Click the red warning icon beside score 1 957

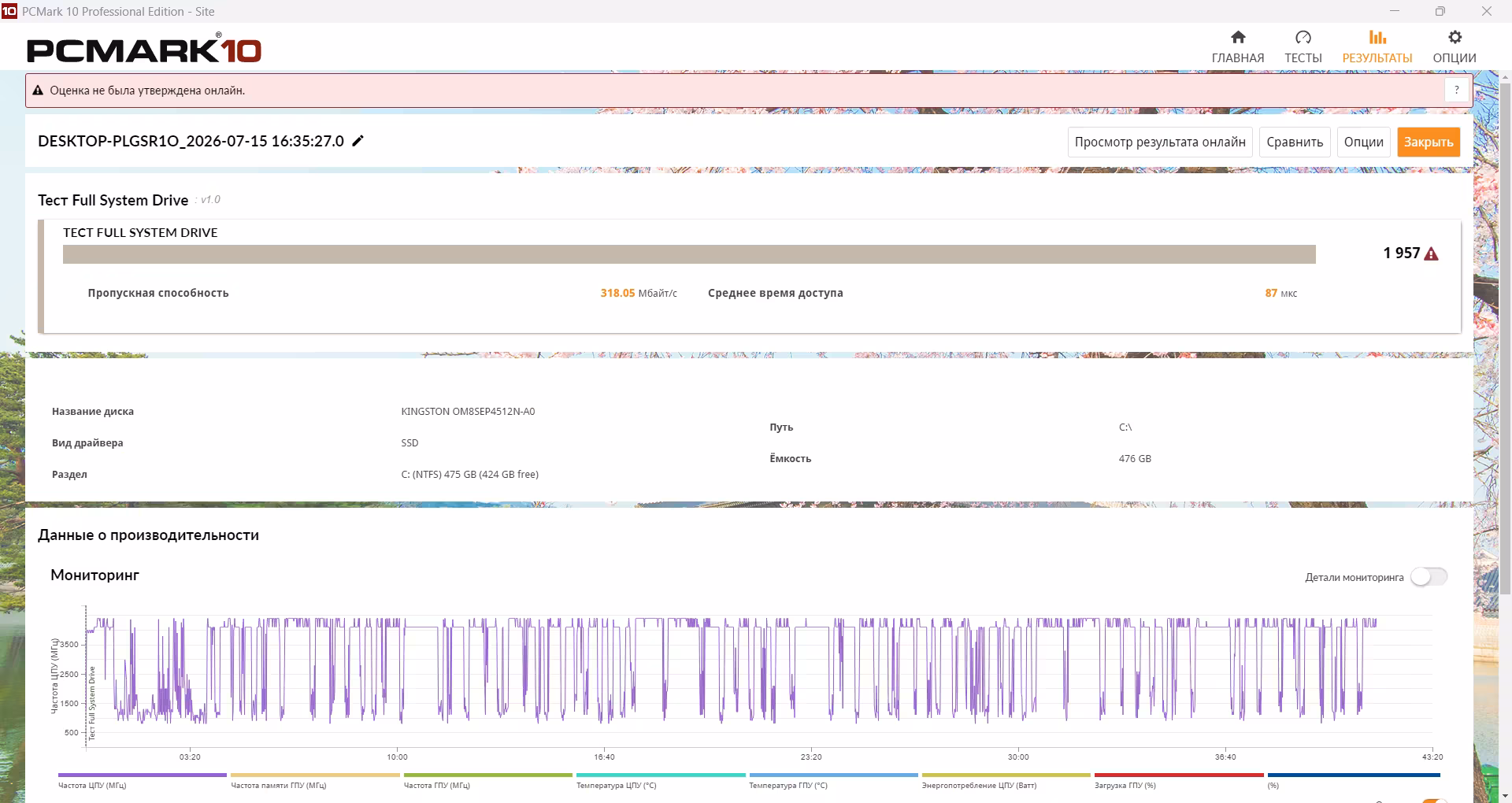(x=1432, y=253)
